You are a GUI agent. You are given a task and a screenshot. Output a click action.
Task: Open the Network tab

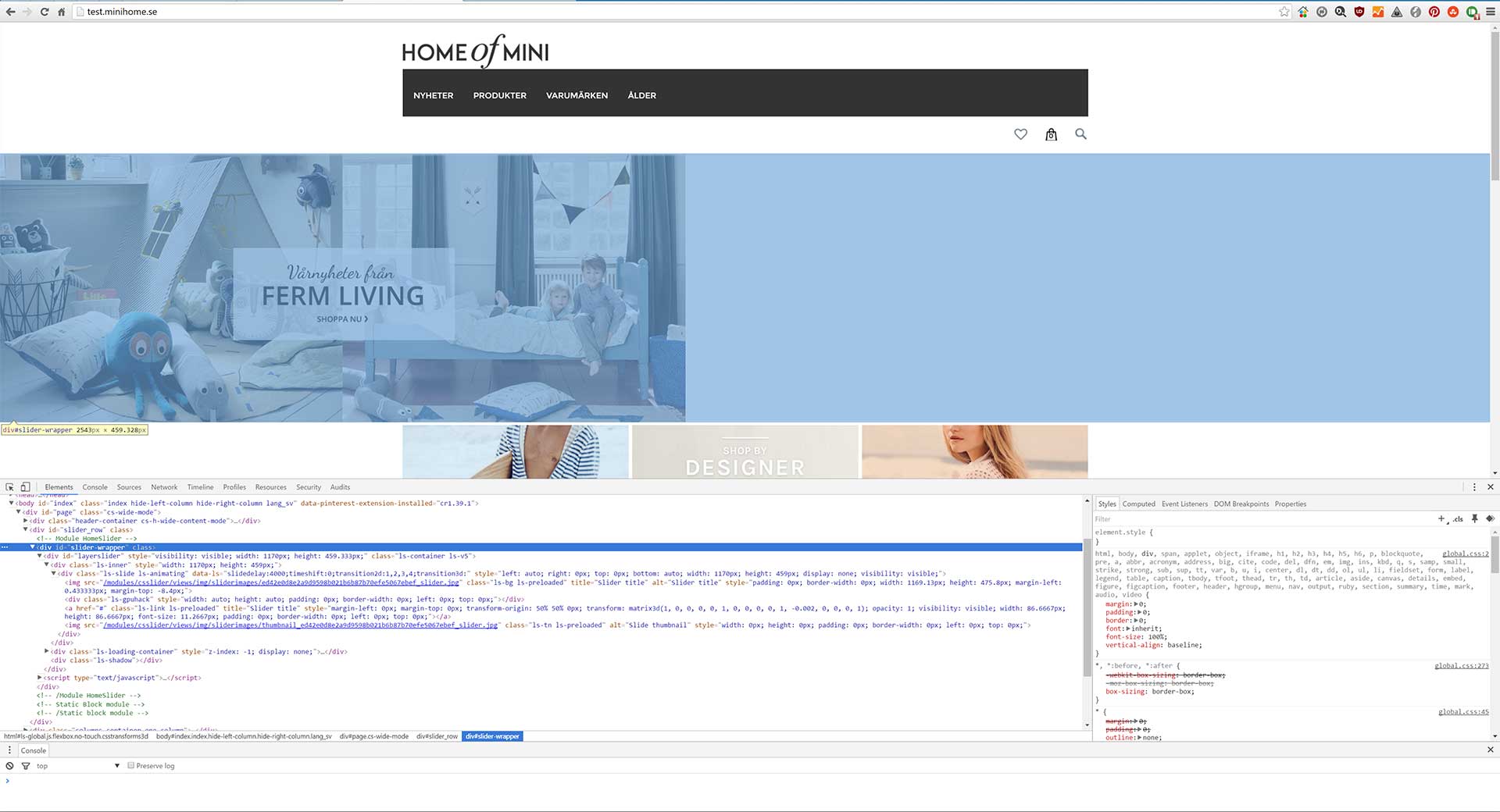[164, 487]
